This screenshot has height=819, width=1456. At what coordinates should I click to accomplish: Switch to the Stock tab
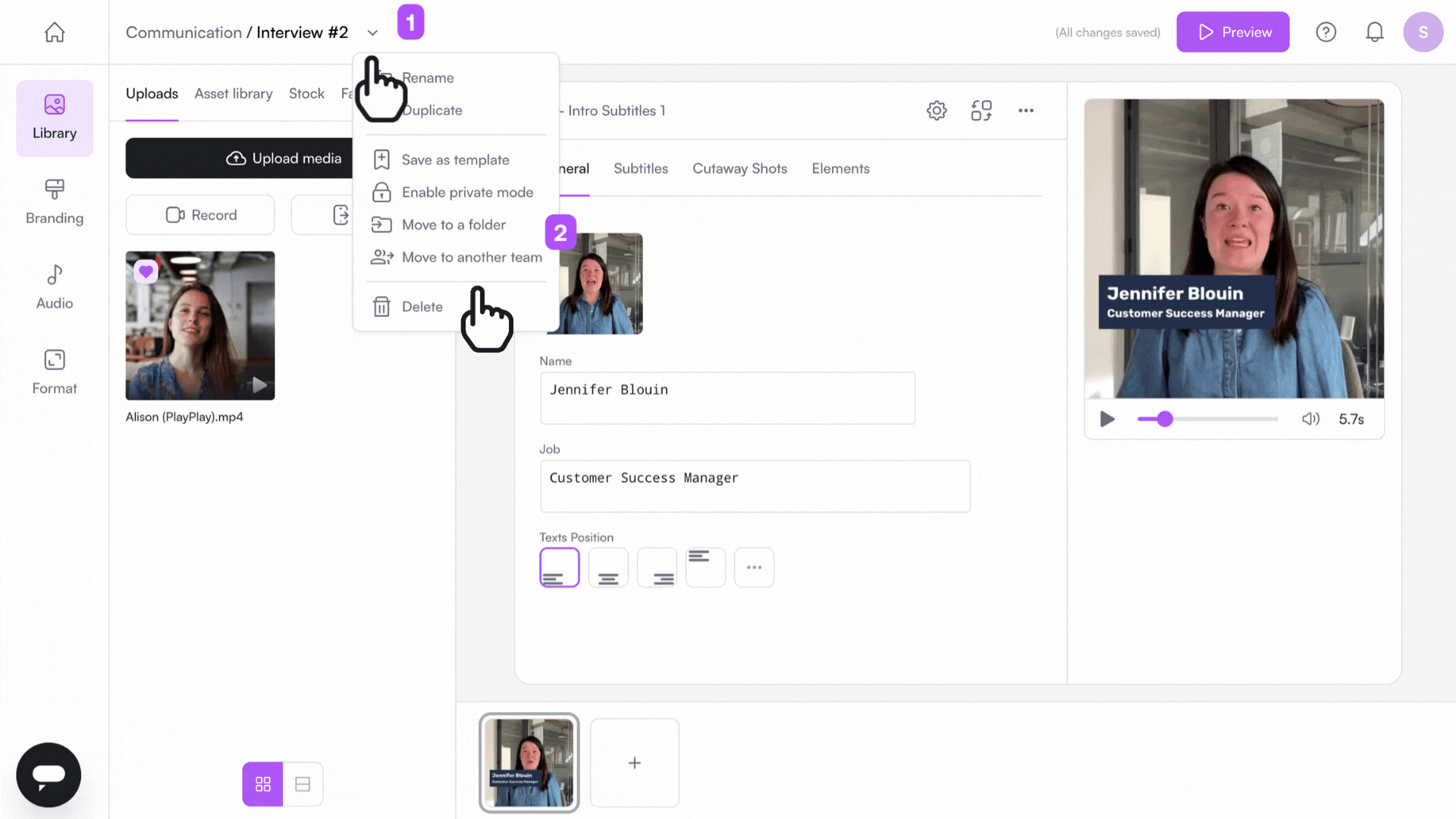[306, 93]
